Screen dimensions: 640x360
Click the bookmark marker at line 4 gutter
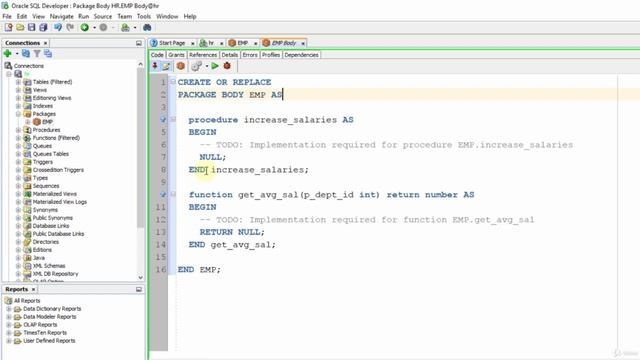[x=163, y=120]
